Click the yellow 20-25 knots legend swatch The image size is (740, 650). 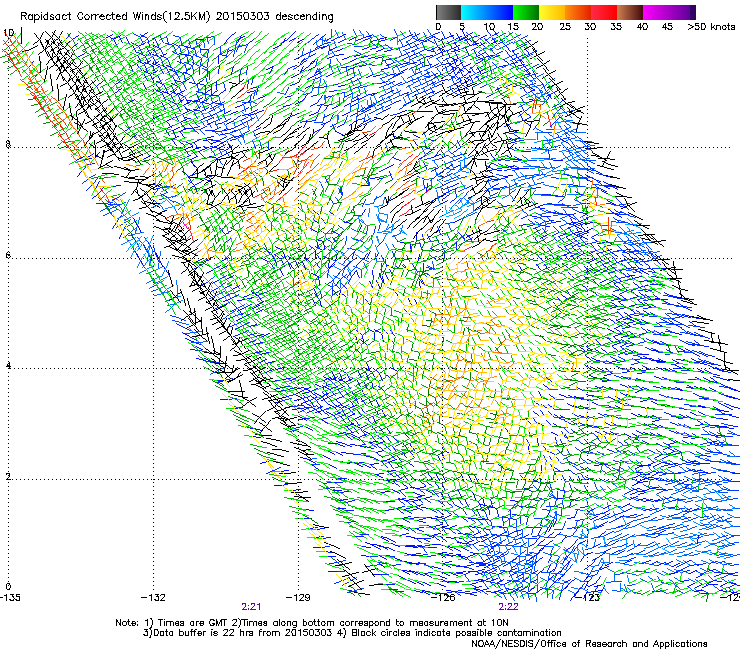pyautogui.click(x=552, y=12)
